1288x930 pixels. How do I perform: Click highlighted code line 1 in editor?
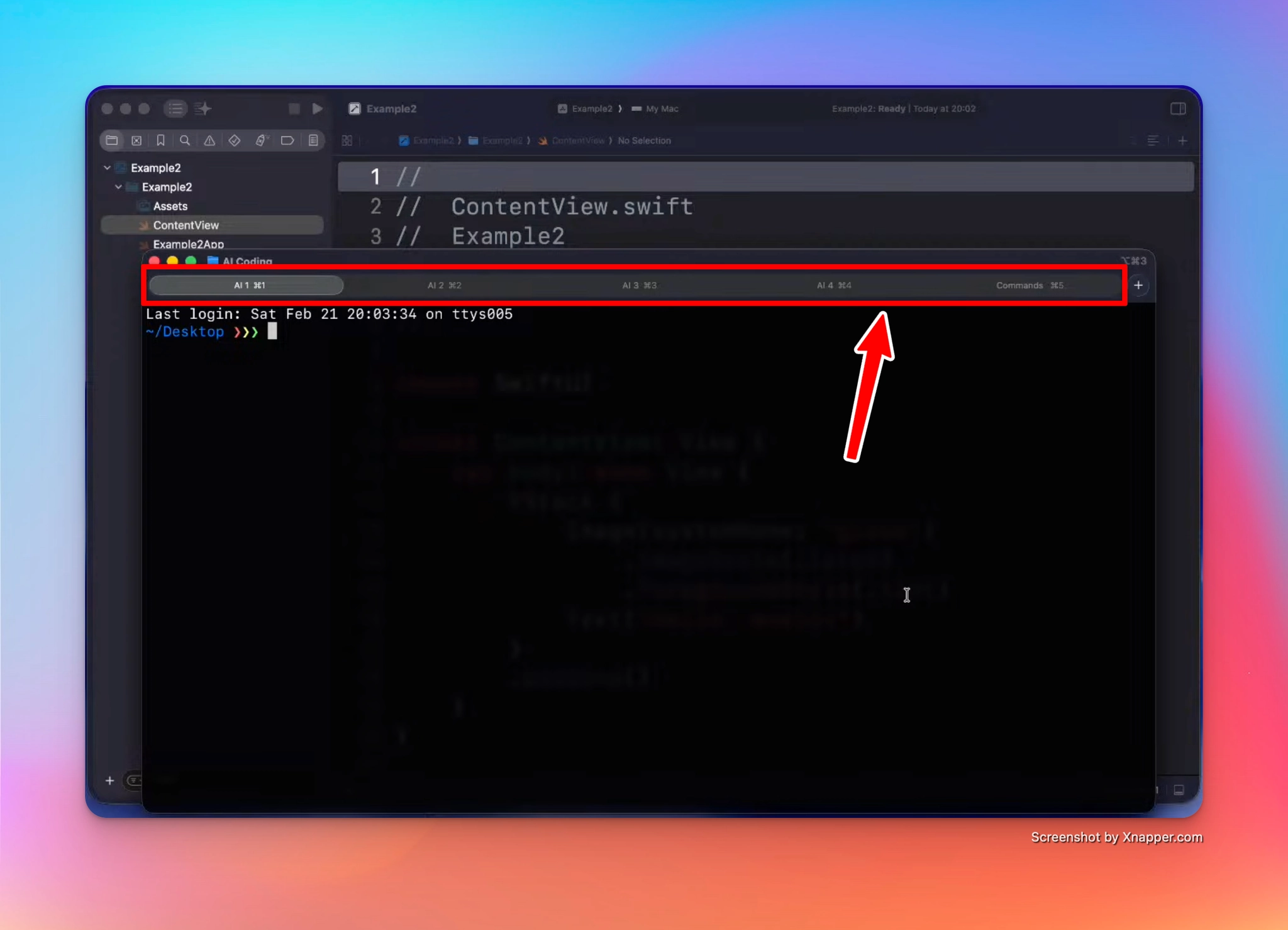pos(766,177)
